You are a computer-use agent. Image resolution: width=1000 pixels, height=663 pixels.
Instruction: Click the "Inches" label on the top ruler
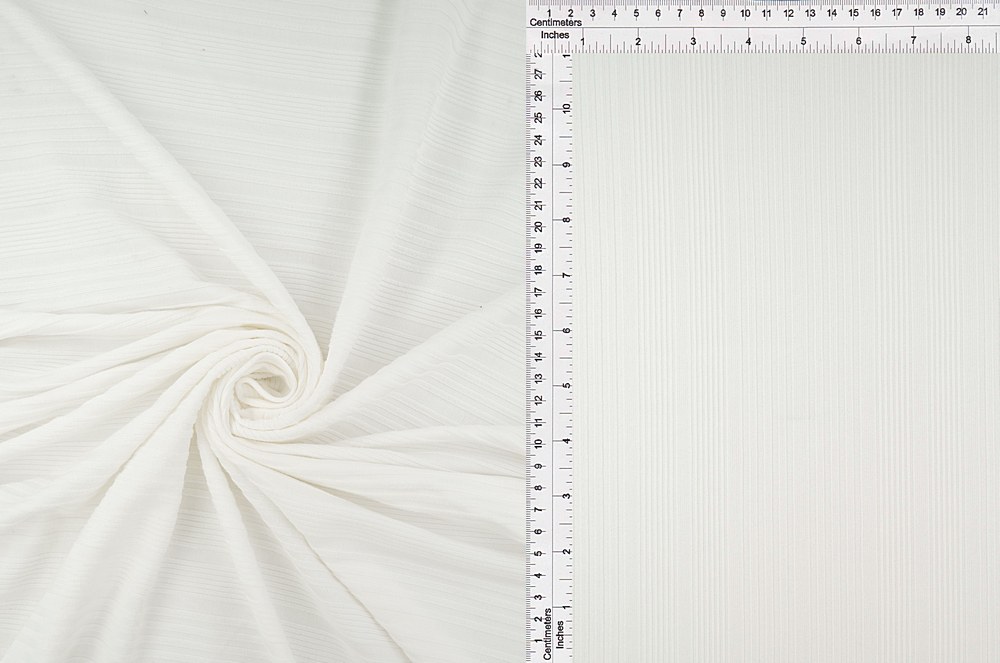(x=555, y=35)
